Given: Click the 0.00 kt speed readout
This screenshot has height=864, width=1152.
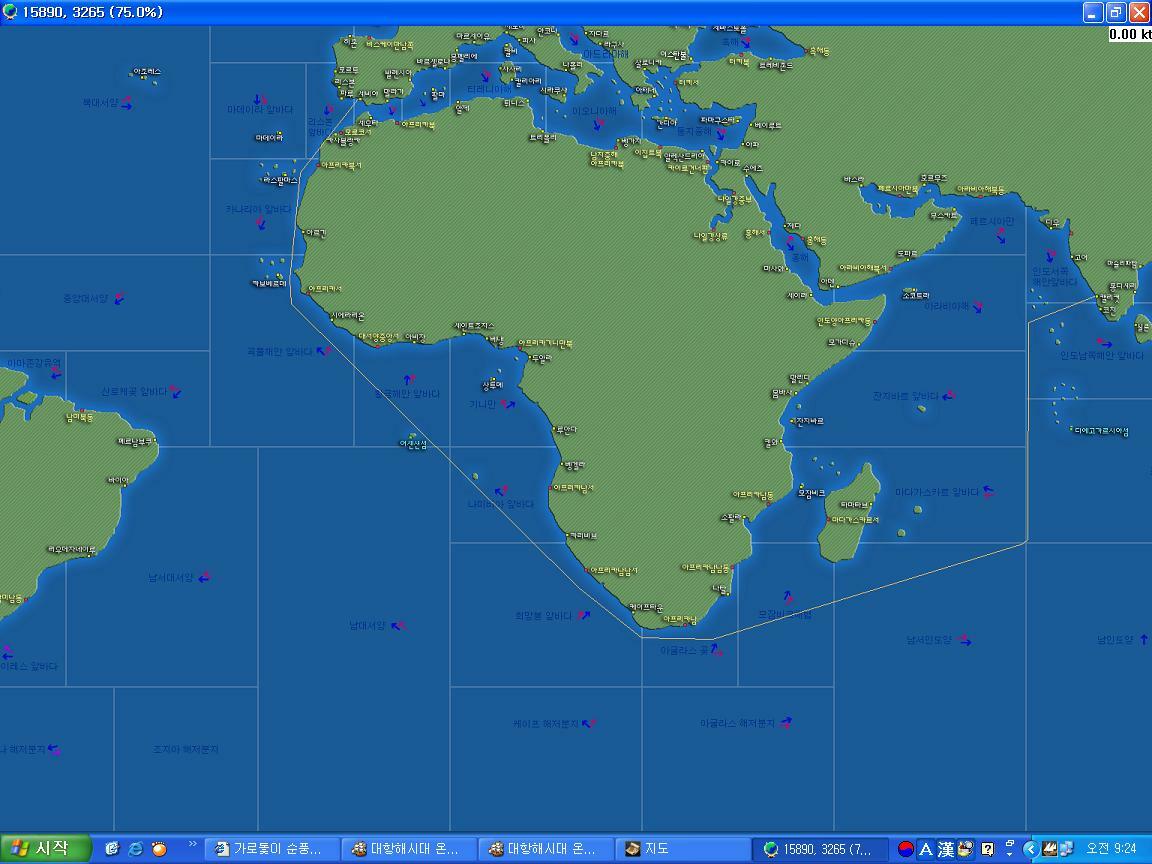Looking at the screenshot, I should [x=1129, y=34].
